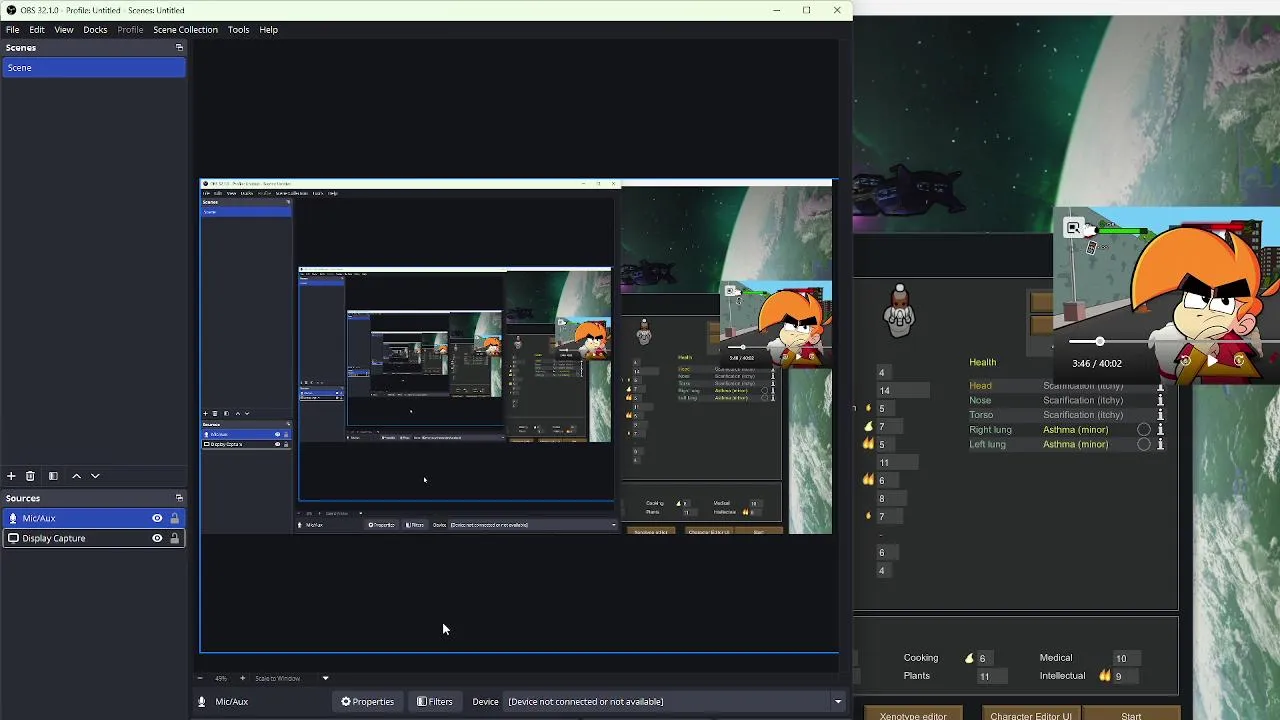Pop out the Scenes dock panel

pyautogui.click(x=179, y=48)
